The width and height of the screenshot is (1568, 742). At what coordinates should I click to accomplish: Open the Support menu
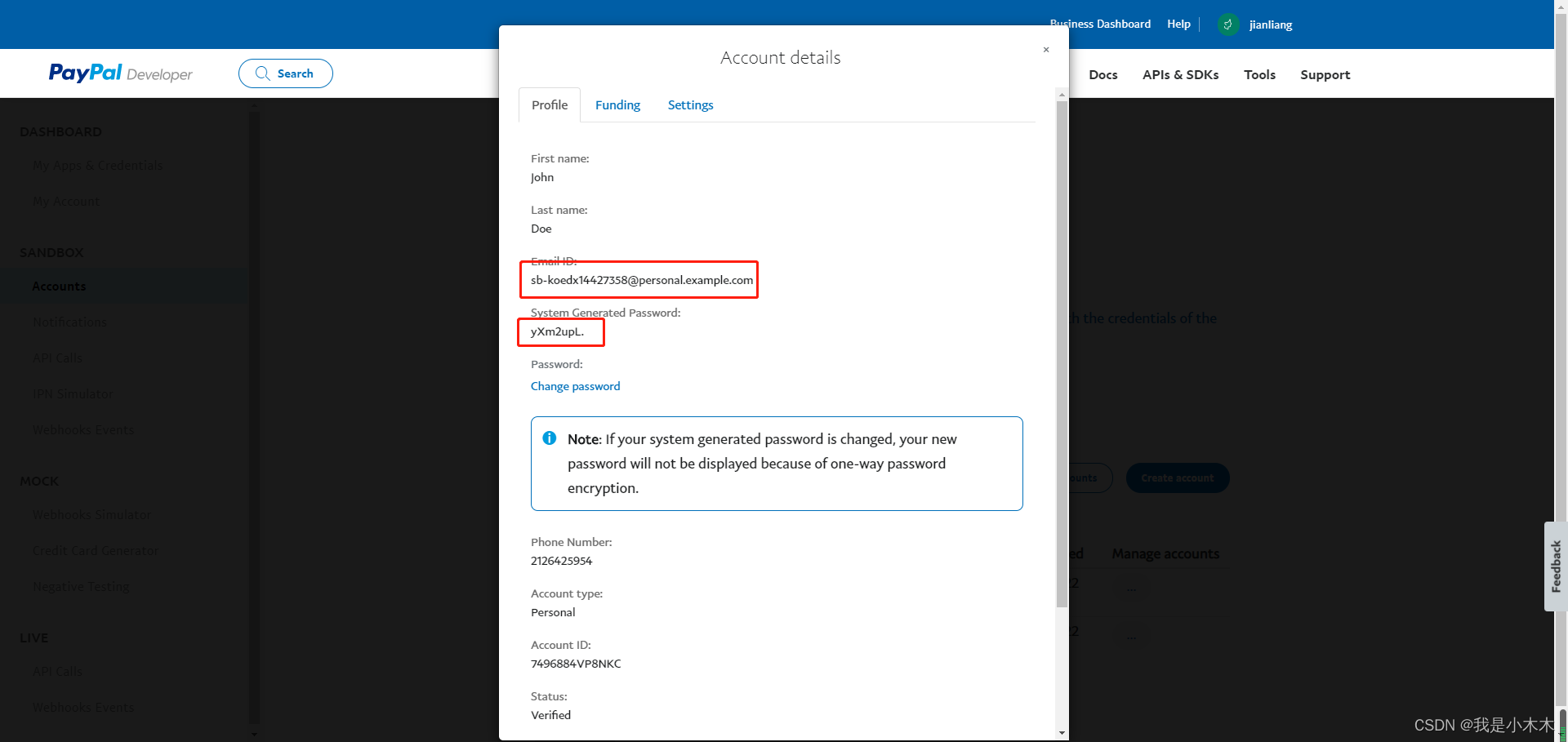pyautogui.click(x=1325, y=75)
